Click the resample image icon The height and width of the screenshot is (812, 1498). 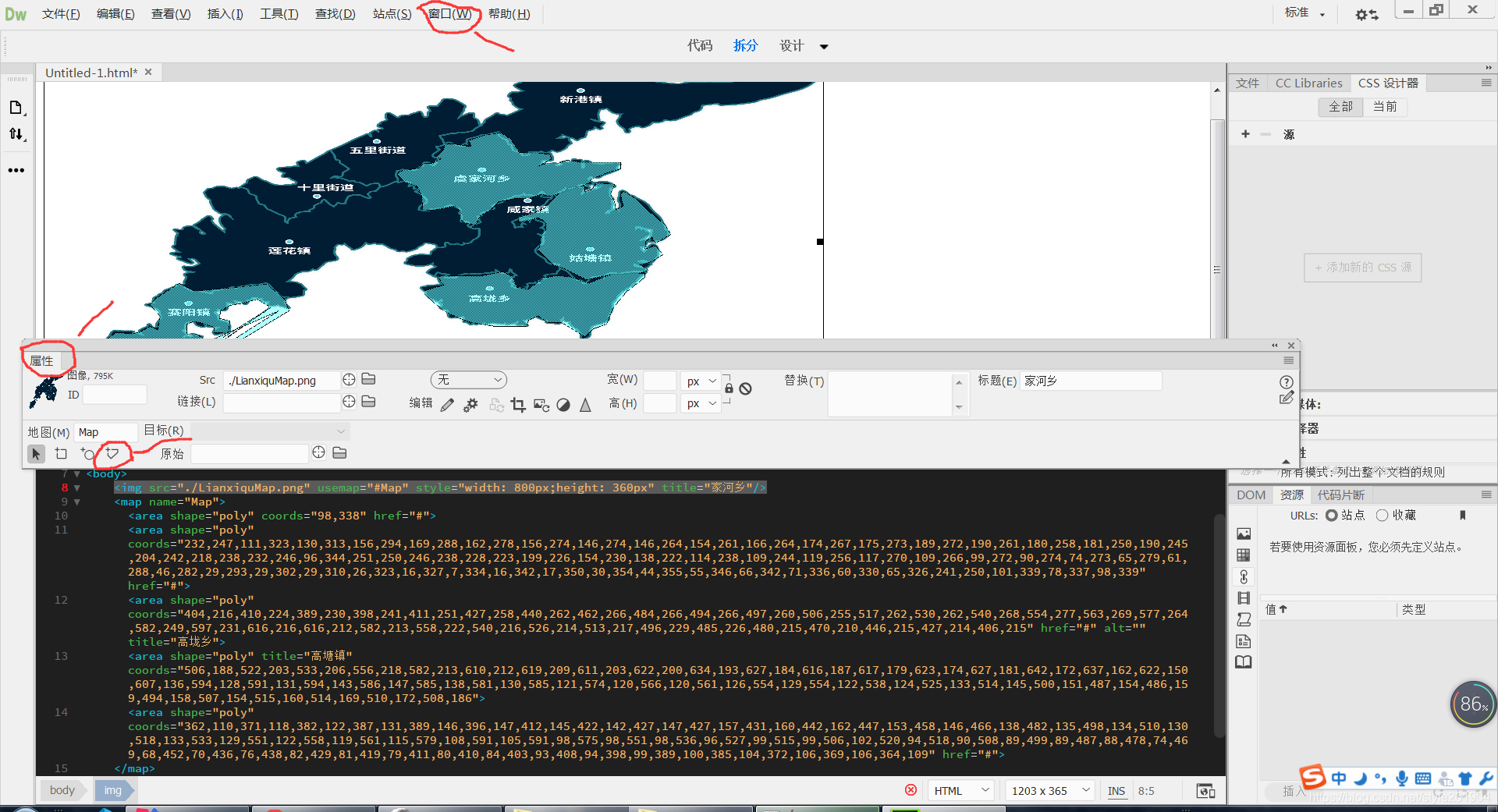(541, 405)
